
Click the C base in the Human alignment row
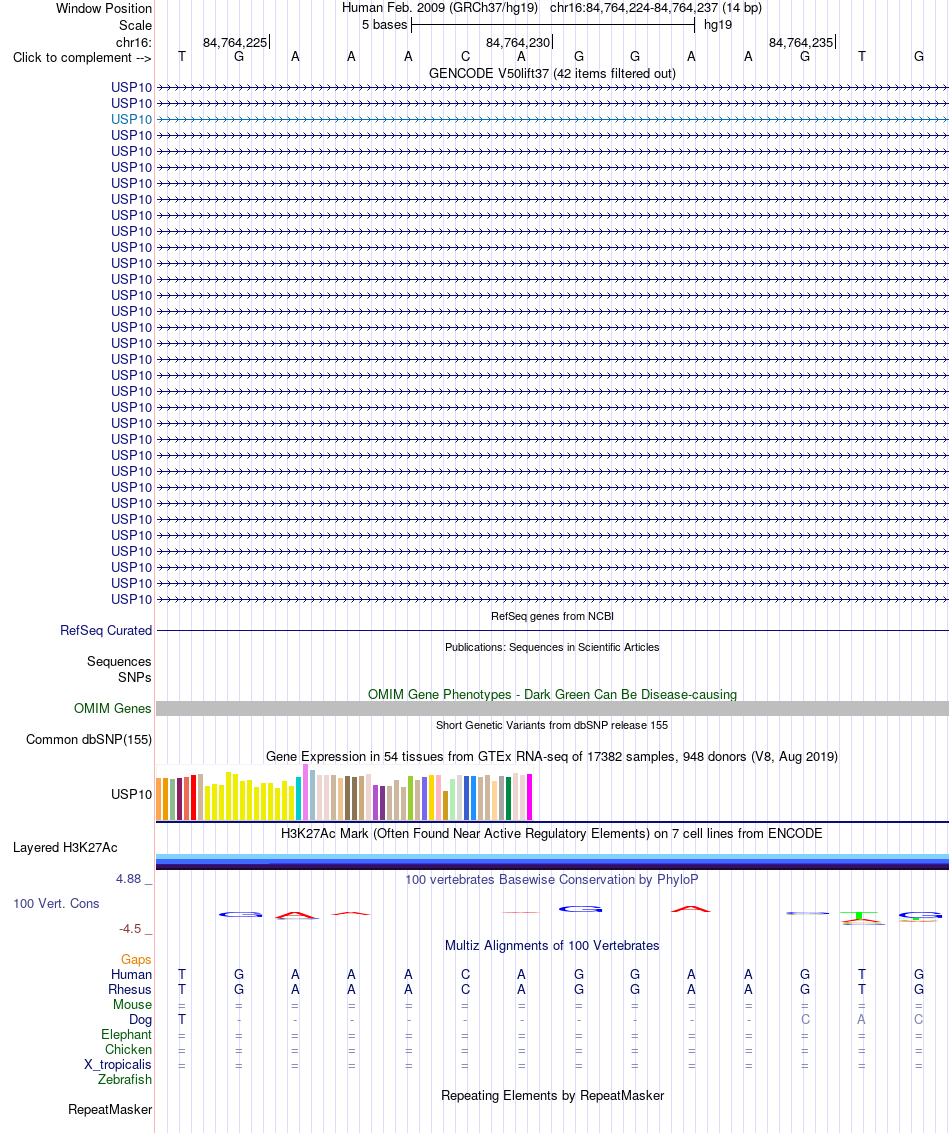(x=465, y=975)
